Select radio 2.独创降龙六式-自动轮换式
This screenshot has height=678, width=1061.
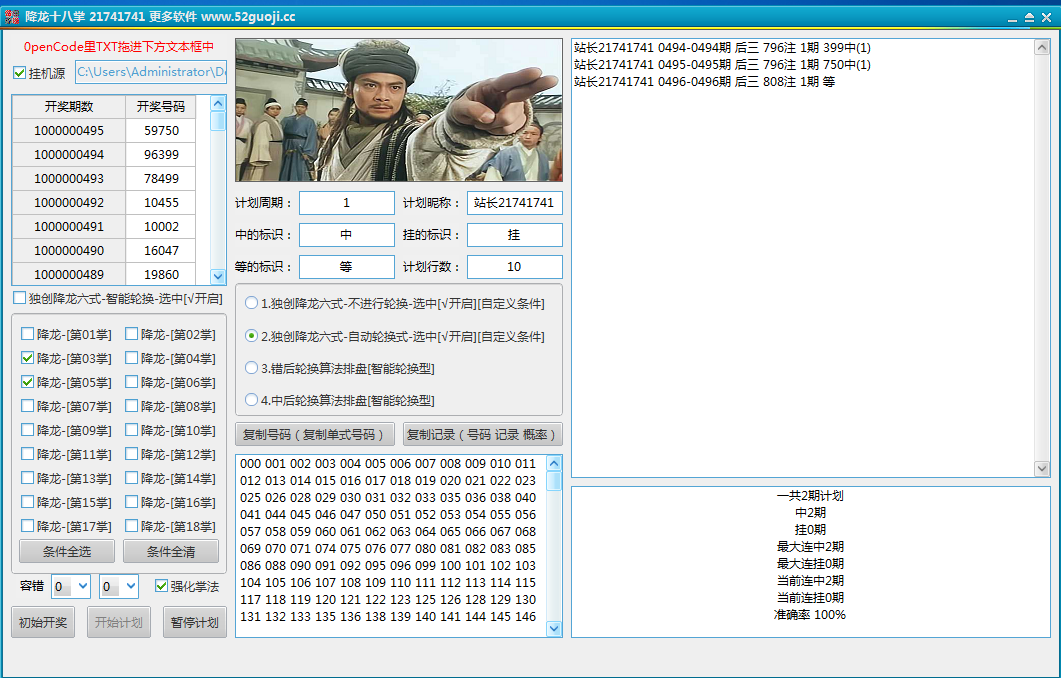251,336
